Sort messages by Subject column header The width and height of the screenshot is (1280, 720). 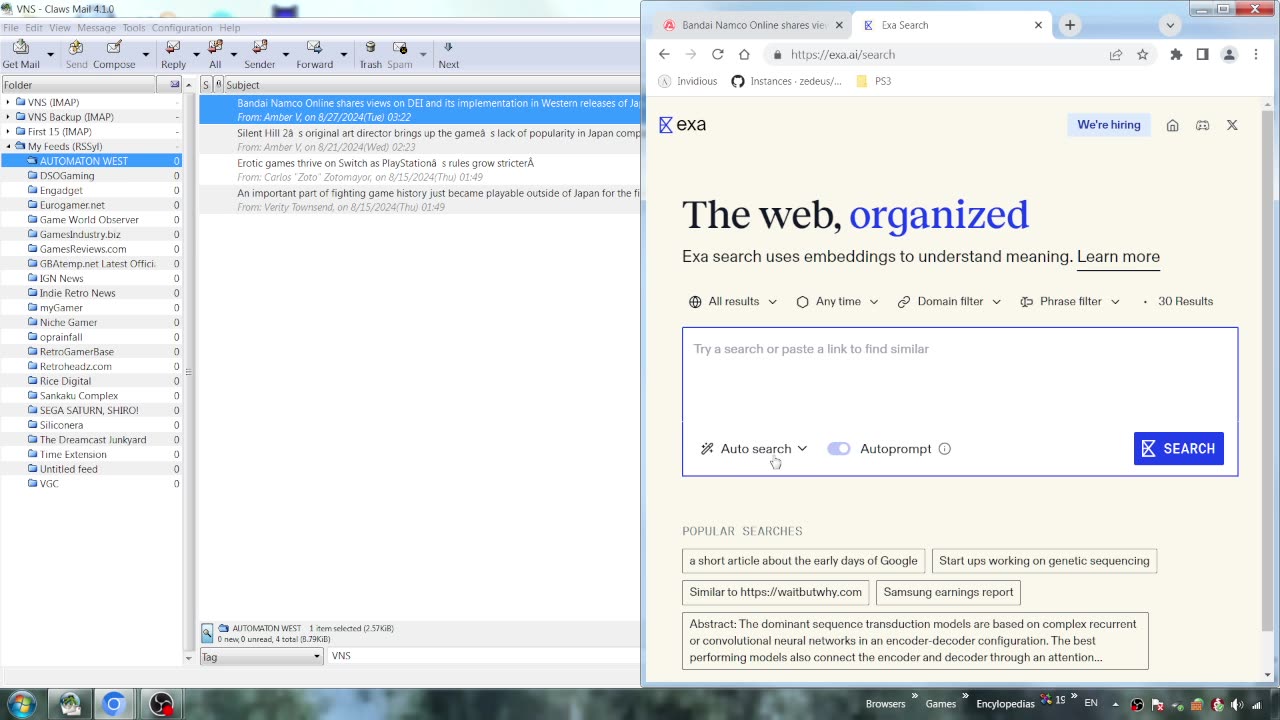coord(430,85)
